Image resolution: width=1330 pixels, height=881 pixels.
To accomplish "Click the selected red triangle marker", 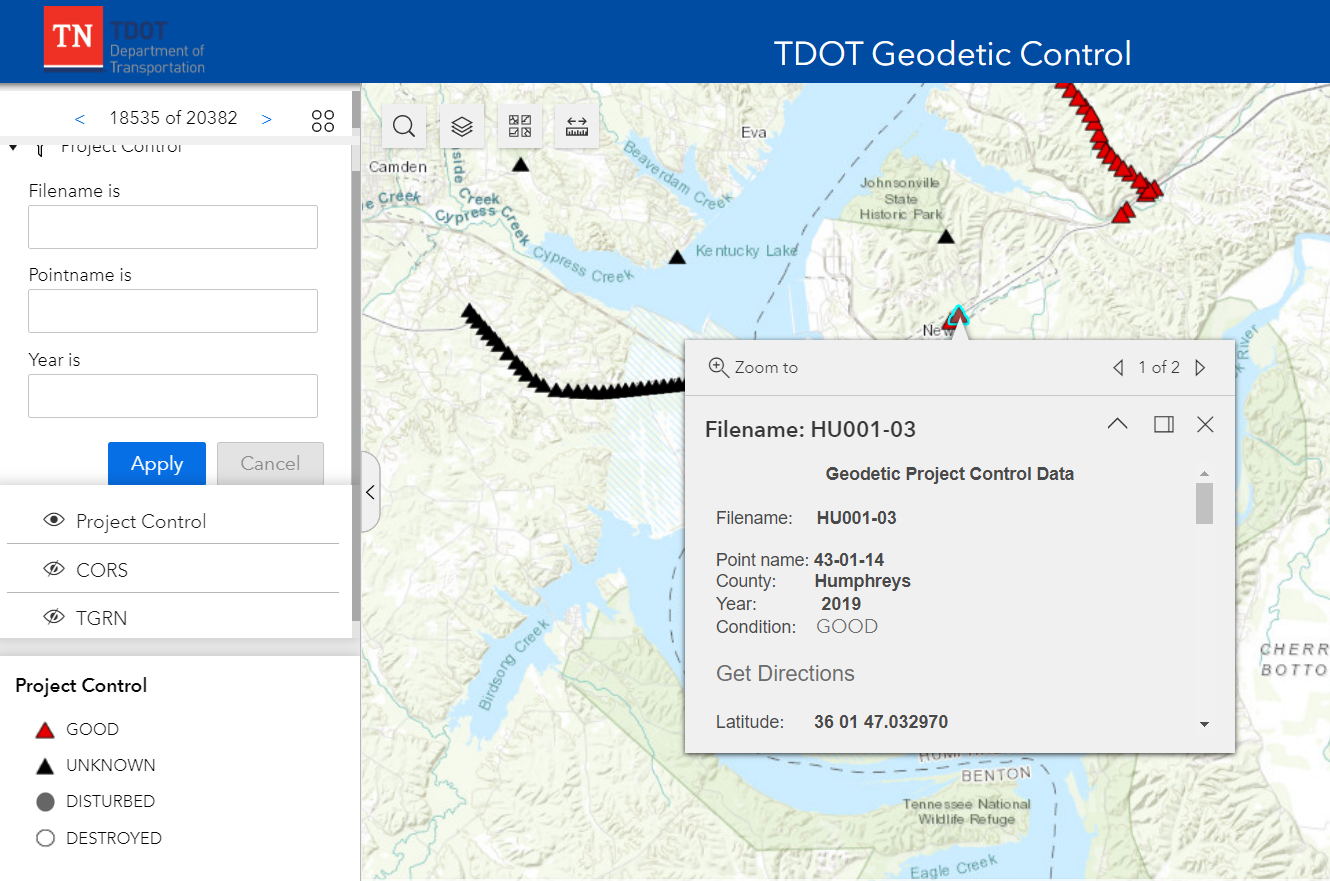I will (x=958, y=316).
